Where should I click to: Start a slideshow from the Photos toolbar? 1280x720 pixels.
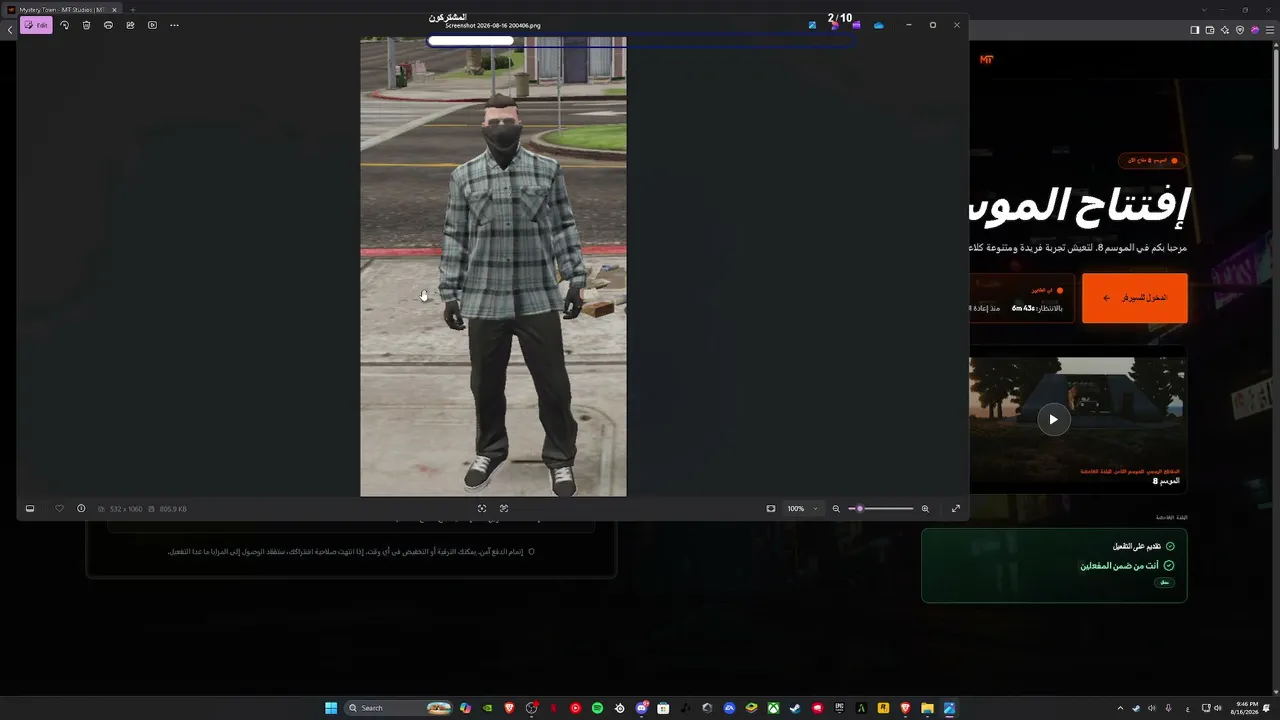click(x=152, y=25)
